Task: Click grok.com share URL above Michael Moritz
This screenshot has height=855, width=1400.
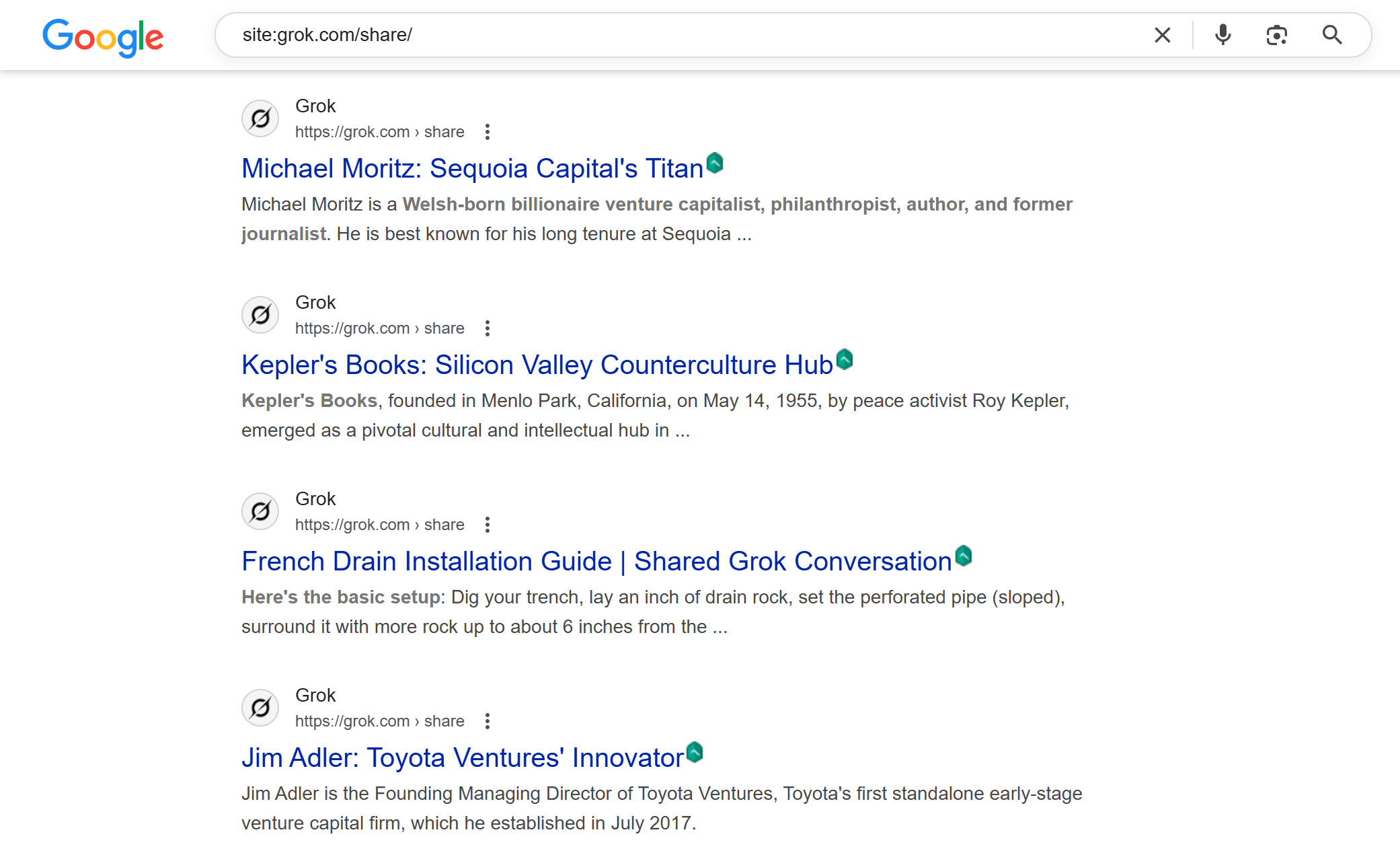Action: 380,132
